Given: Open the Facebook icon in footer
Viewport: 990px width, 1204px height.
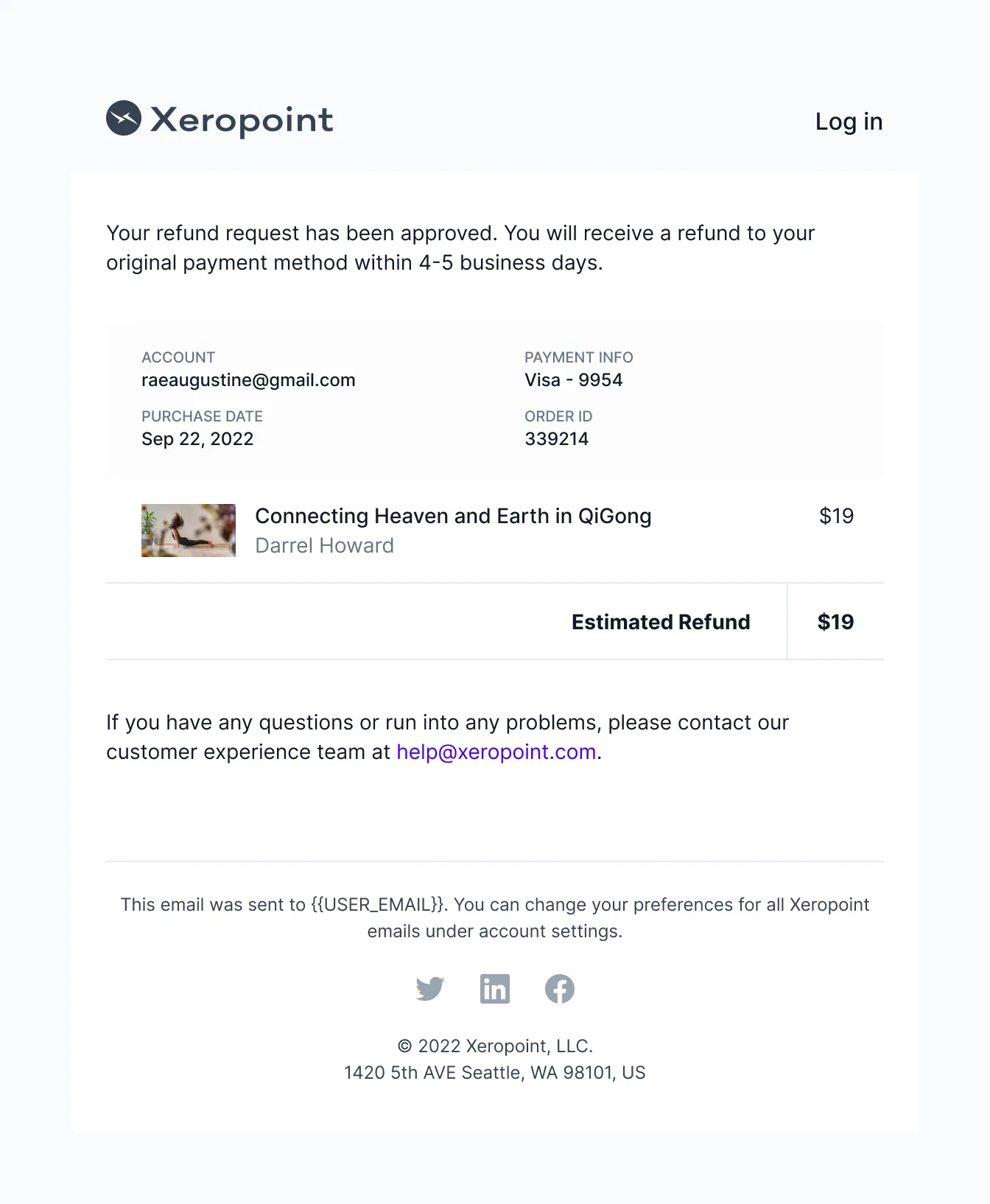Looking at the screenshot, I should click(x=560, y=989).
